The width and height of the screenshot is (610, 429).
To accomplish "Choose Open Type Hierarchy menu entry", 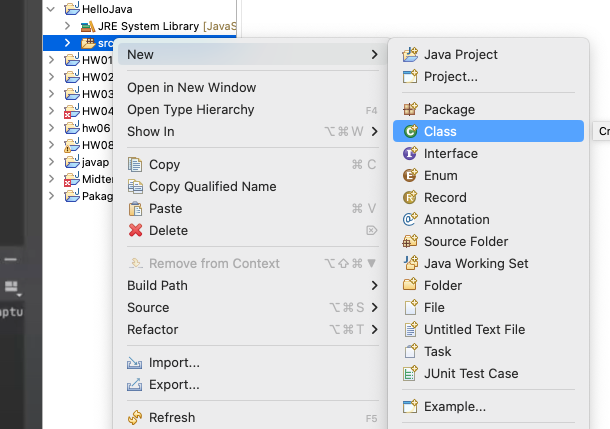I will 190,109.
